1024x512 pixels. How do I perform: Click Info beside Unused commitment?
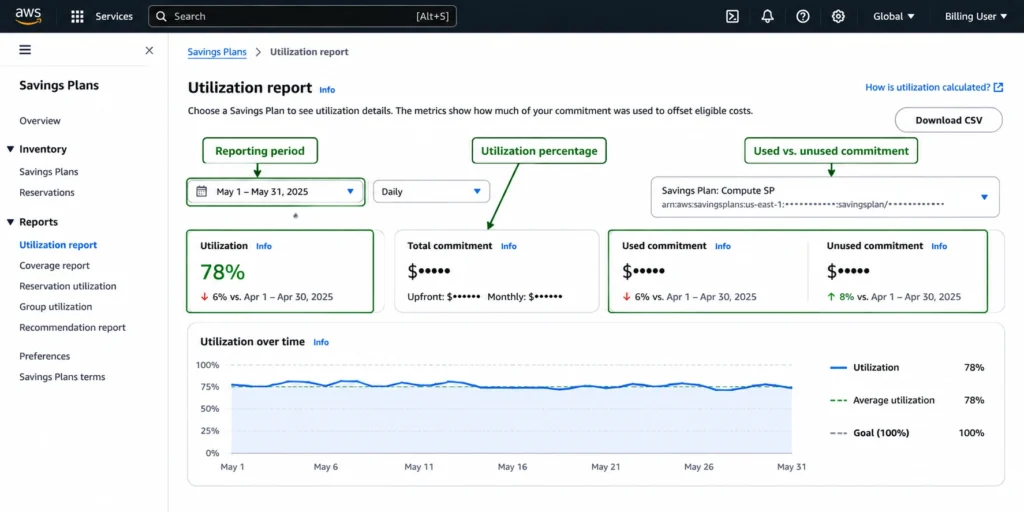tap(939, 246)
